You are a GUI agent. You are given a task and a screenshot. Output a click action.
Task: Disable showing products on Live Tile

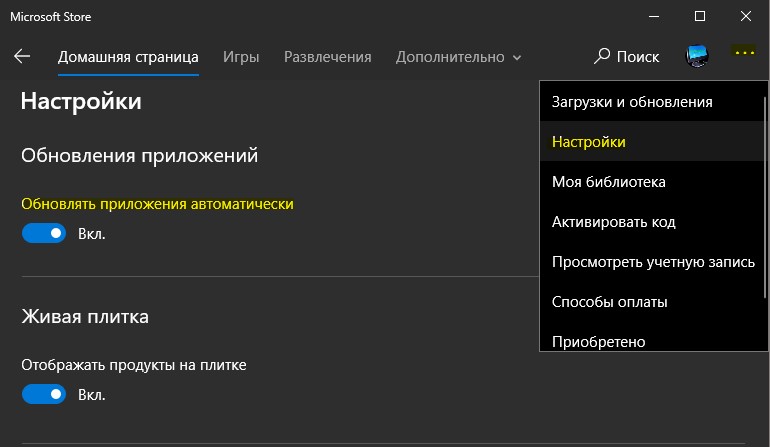44,394
